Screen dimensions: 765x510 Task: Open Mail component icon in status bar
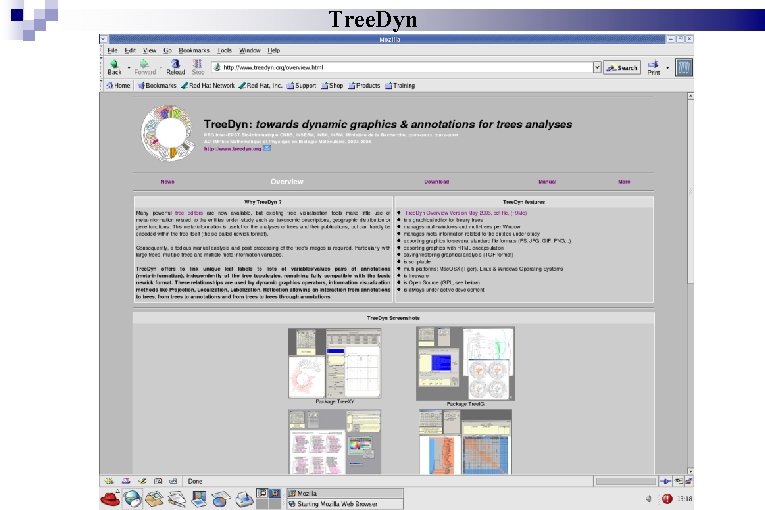pos(125,481)
